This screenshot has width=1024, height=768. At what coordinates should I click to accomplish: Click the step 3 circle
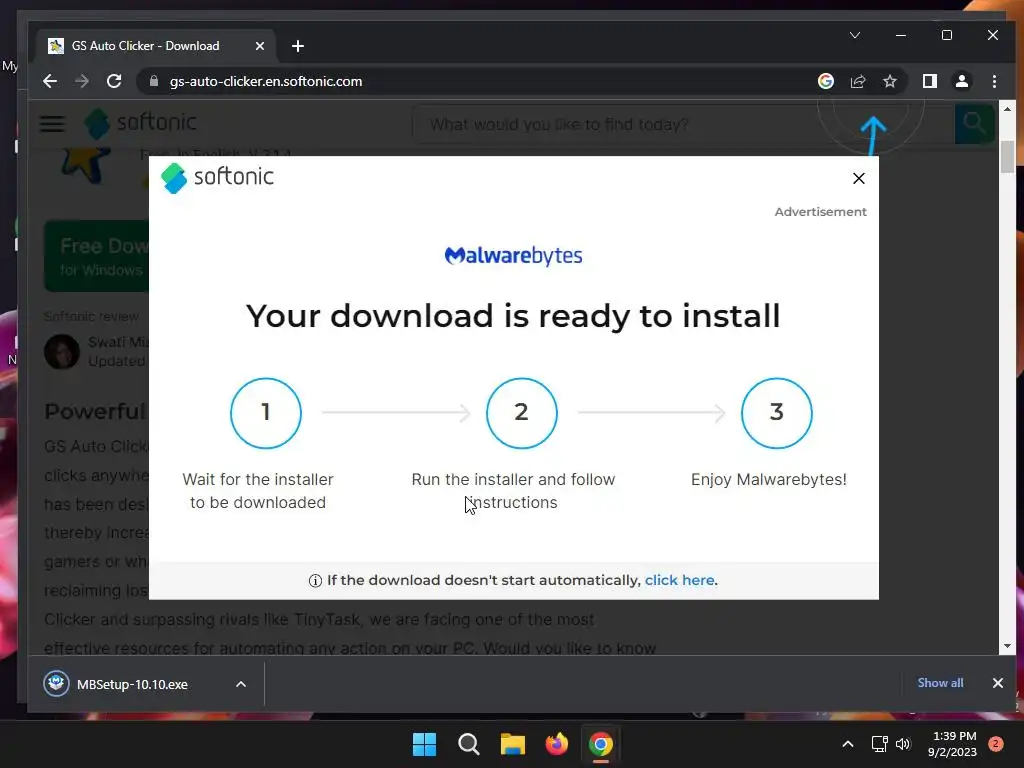(776, 413)
